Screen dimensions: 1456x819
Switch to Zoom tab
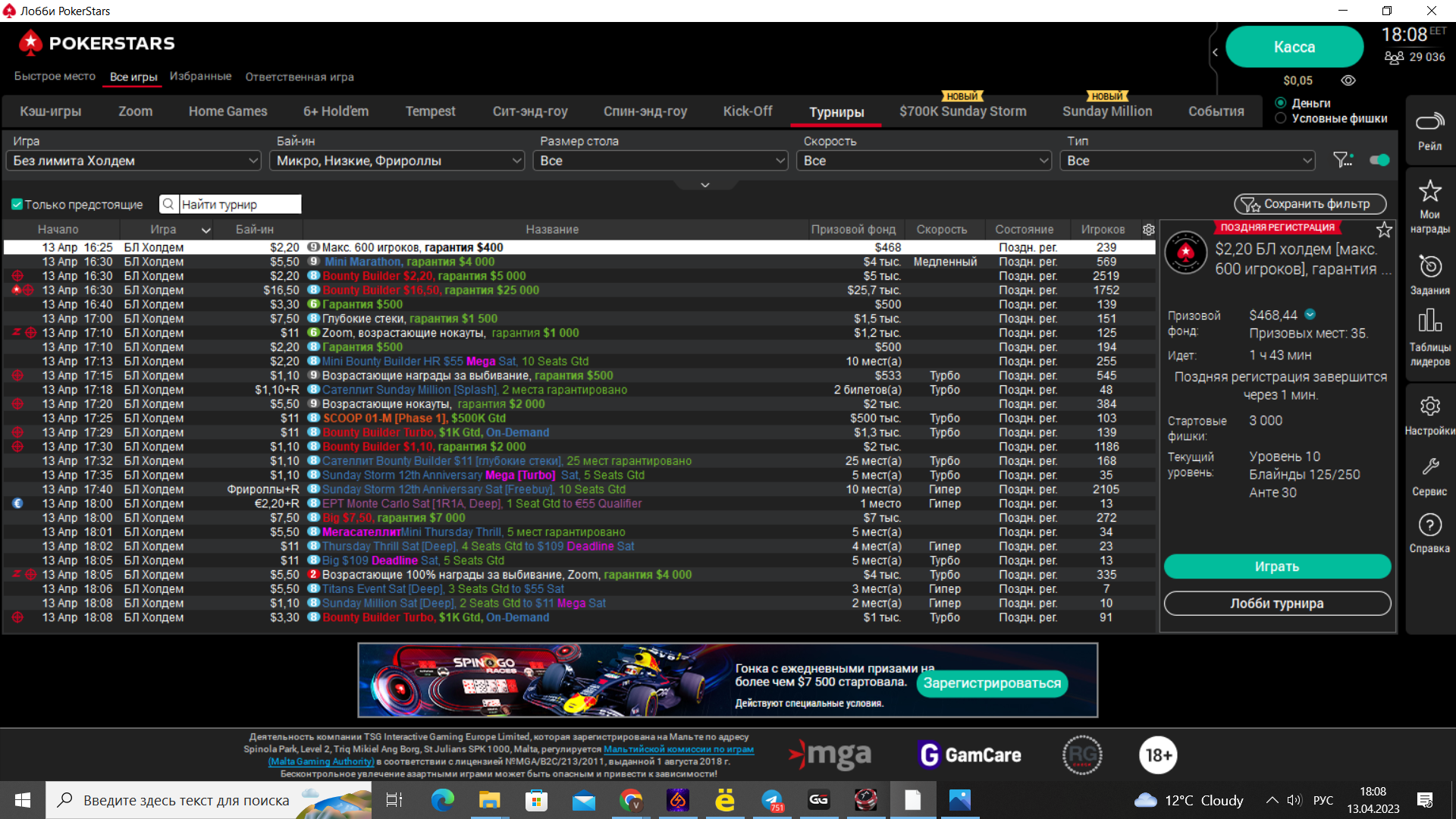point(136,111)
